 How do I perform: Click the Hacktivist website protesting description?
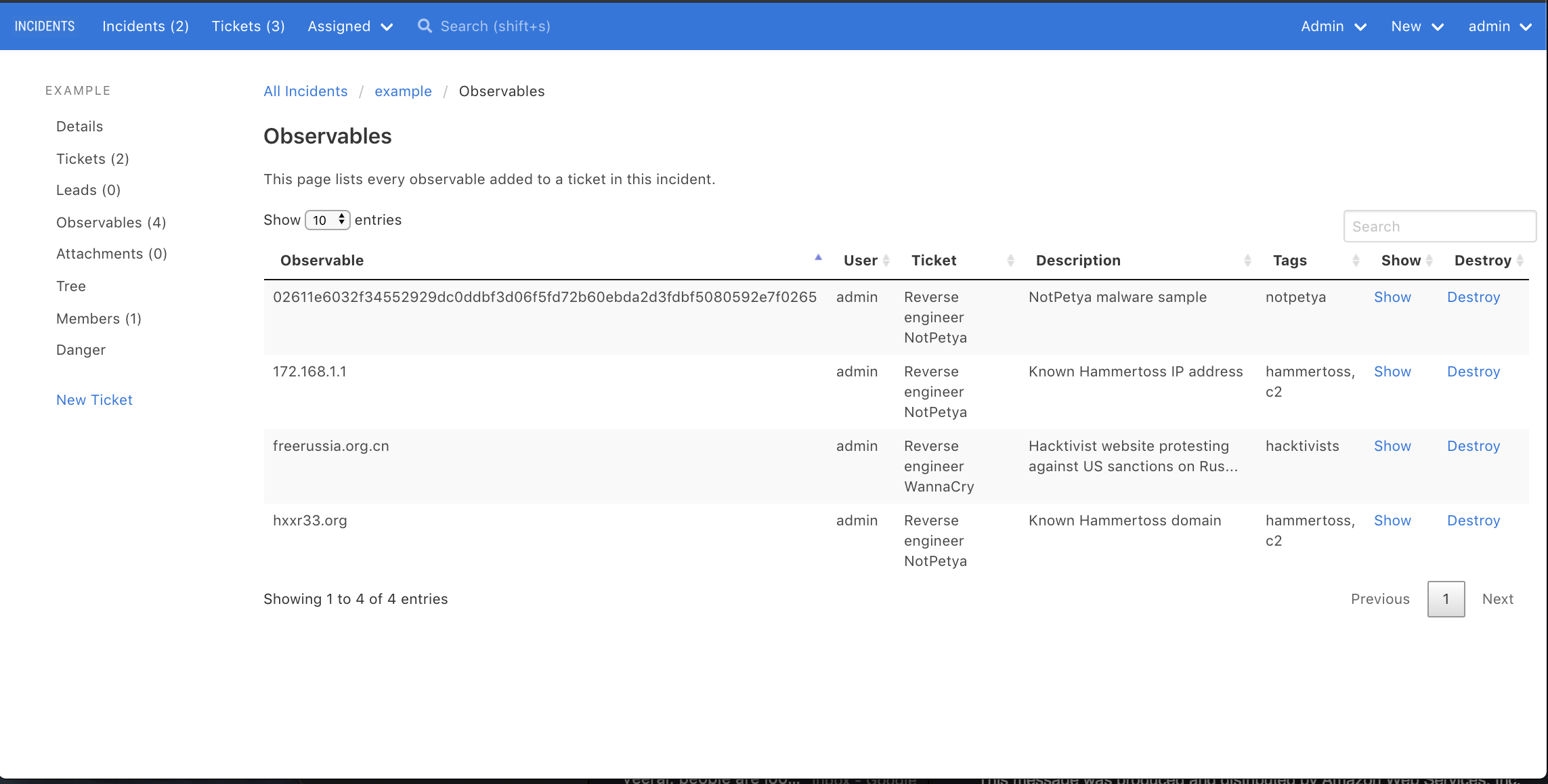coord(1133,456)
